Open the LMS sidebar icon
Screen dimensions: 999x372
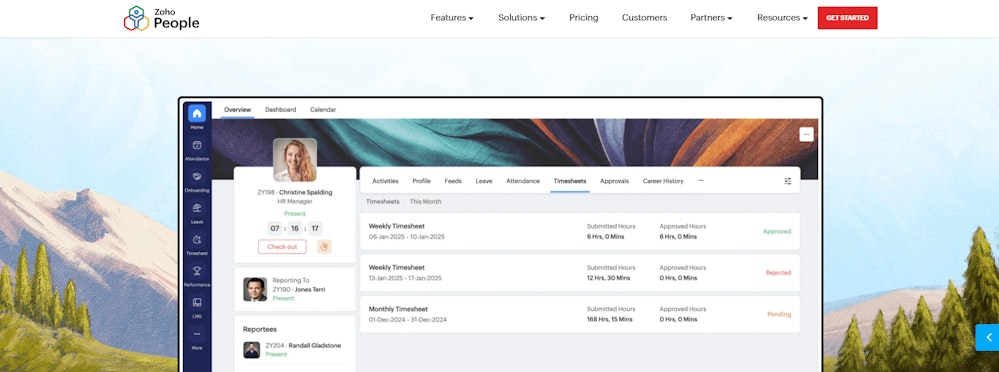197,303
